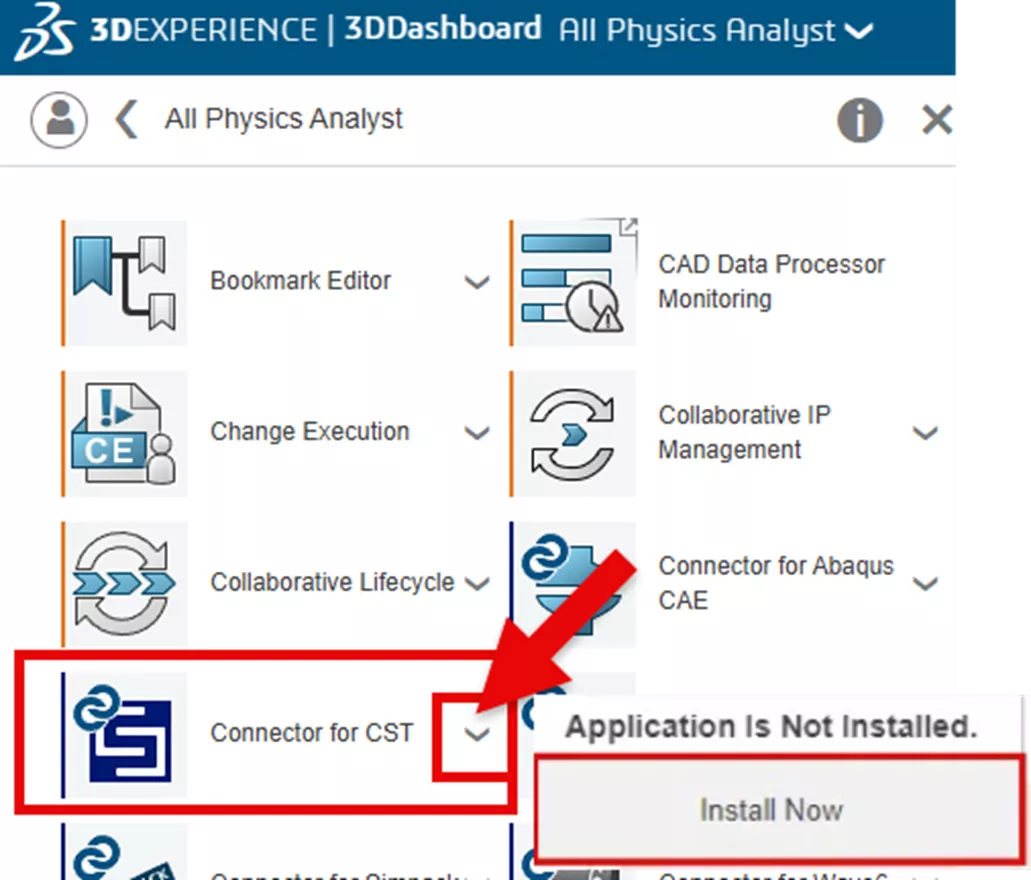The width and height of the screenshot is (1031, 880).
Task: Click the Application Is Not Installed message
Action: pyautogui.click(x=771, y=727)
